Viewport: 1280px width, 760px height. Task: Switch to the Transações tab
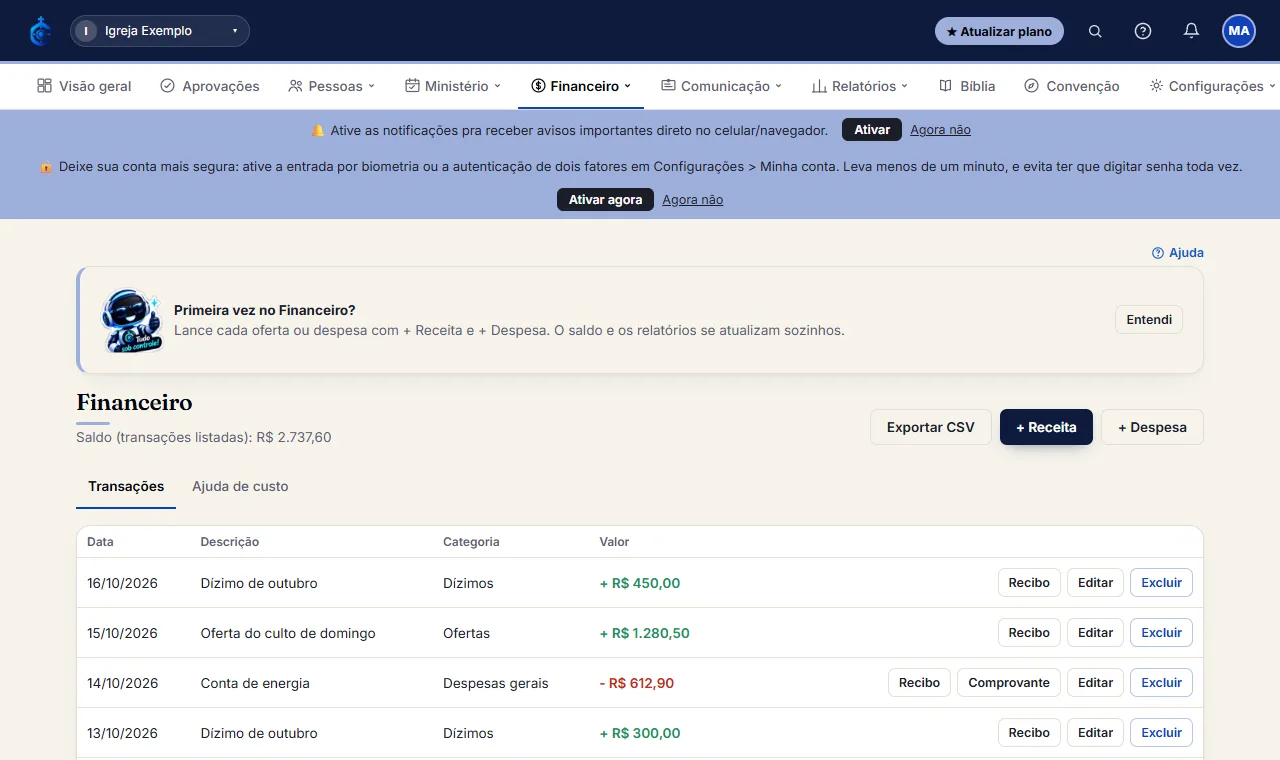[126, 487]
